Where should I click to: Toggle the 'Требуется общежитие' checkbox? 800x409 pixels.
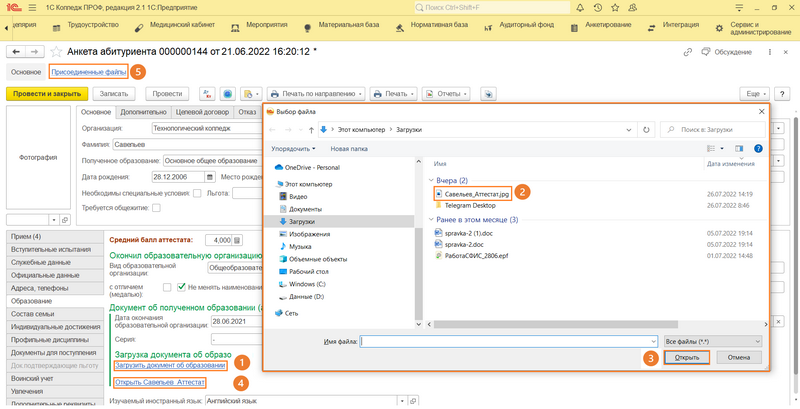156,208
